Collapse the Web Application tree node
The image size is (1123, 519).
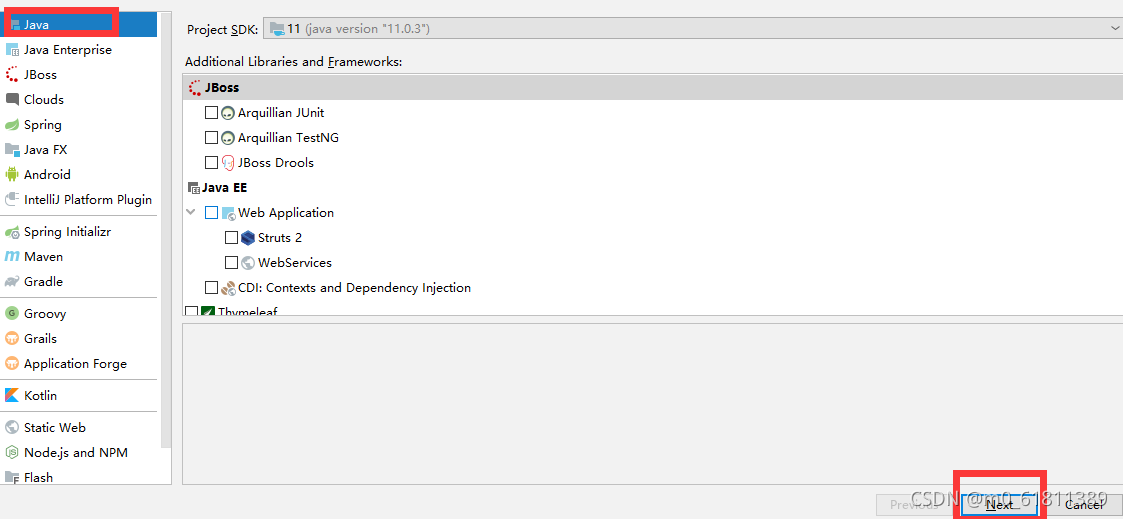pyautogui.click(x=191, y=213)
